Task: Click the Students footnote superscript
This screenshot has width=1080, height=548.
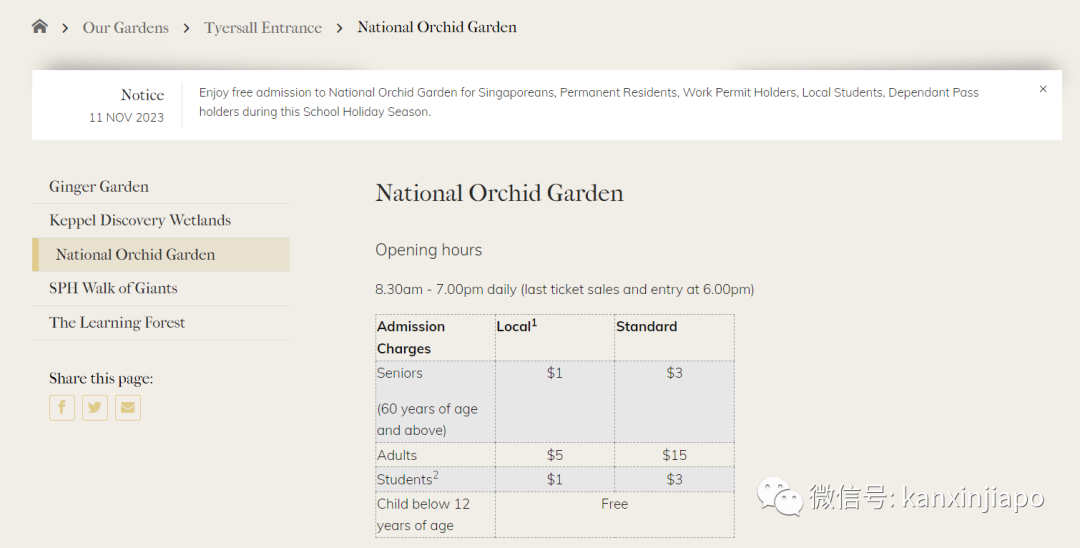Action: [x=436, y=475]
